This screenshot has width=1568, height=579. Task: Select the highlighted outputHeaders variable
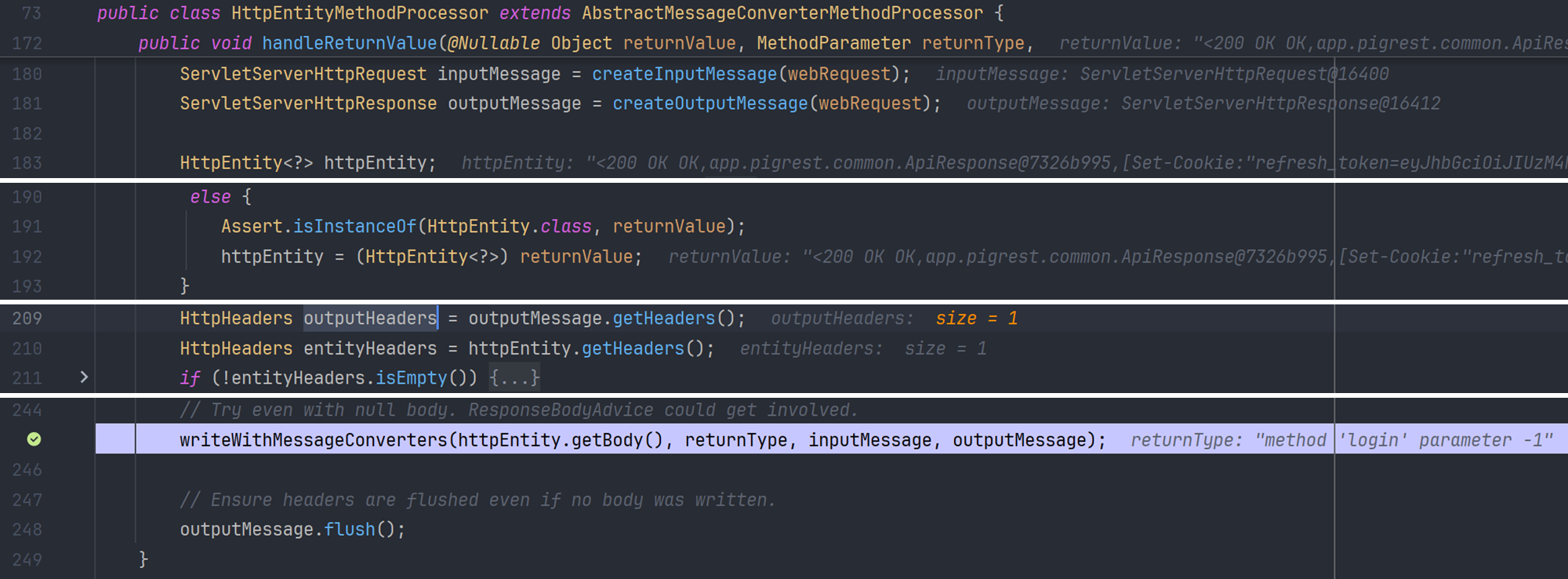370,319
